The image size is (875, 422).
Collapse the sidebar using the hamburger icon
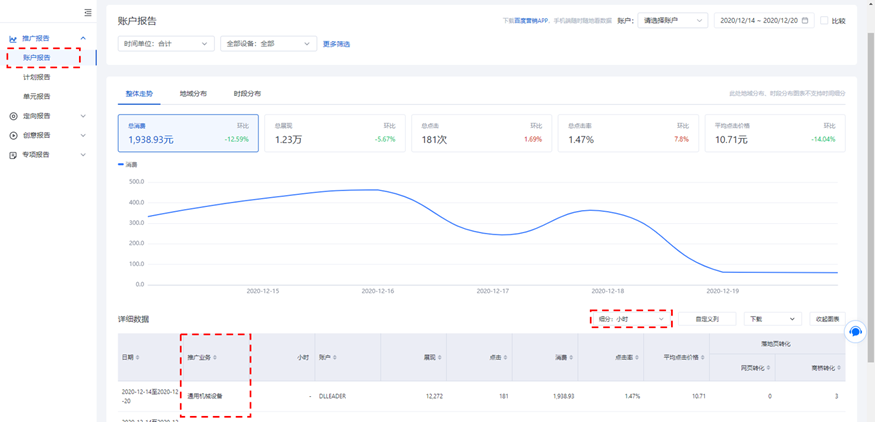pos(88,13)
